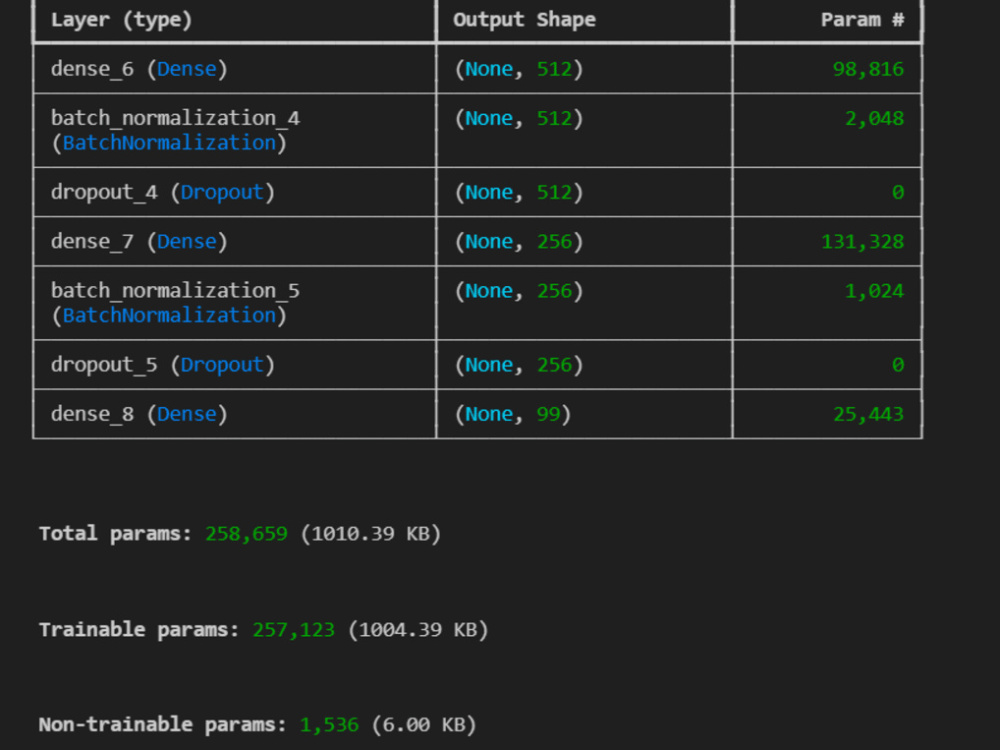Click the 25,443 param count
This screenshot has height=750, width=1000.
tap(868, 415)
